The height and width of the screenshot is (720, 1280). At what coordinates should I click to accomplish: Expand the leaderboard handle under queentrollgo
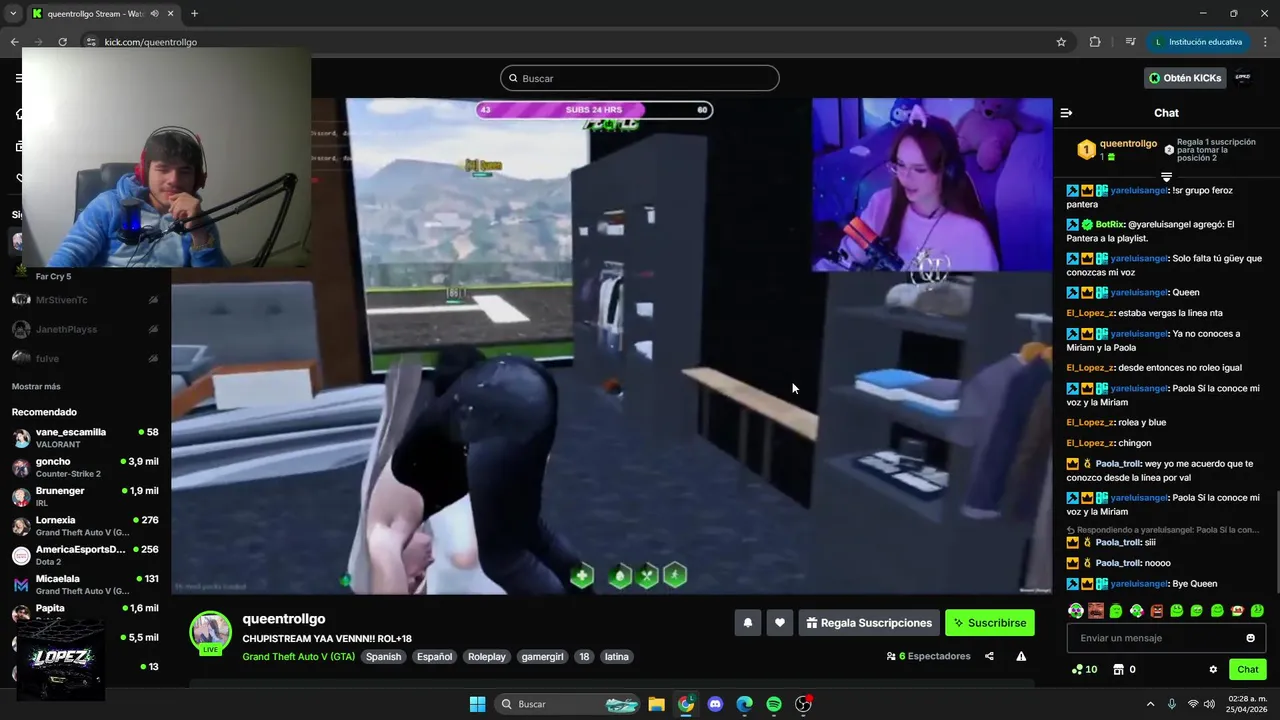[x=1166, y=177]
